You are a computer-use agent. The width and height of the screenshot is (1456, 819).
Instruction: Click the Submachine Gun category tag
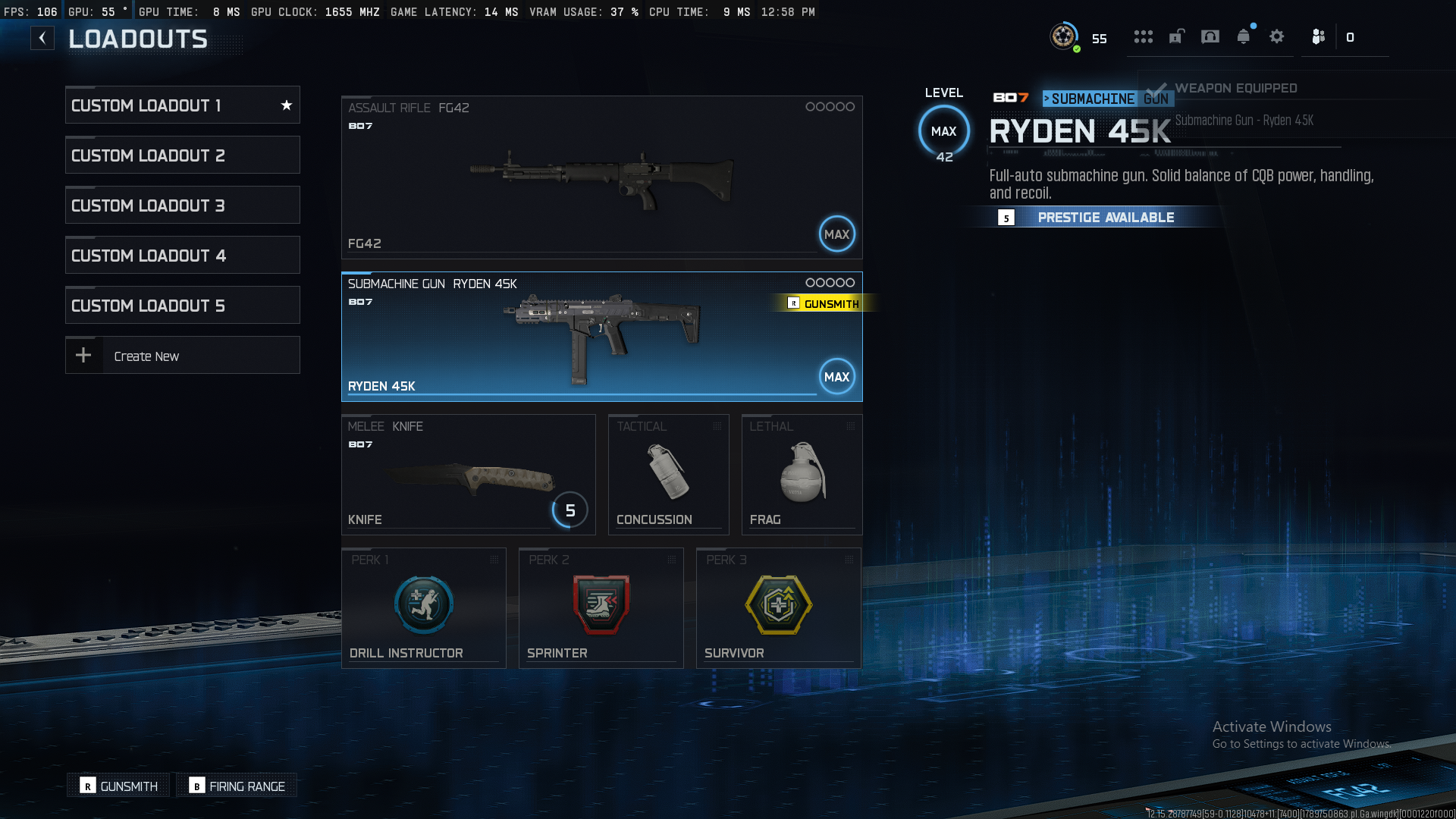[1109, 99]
